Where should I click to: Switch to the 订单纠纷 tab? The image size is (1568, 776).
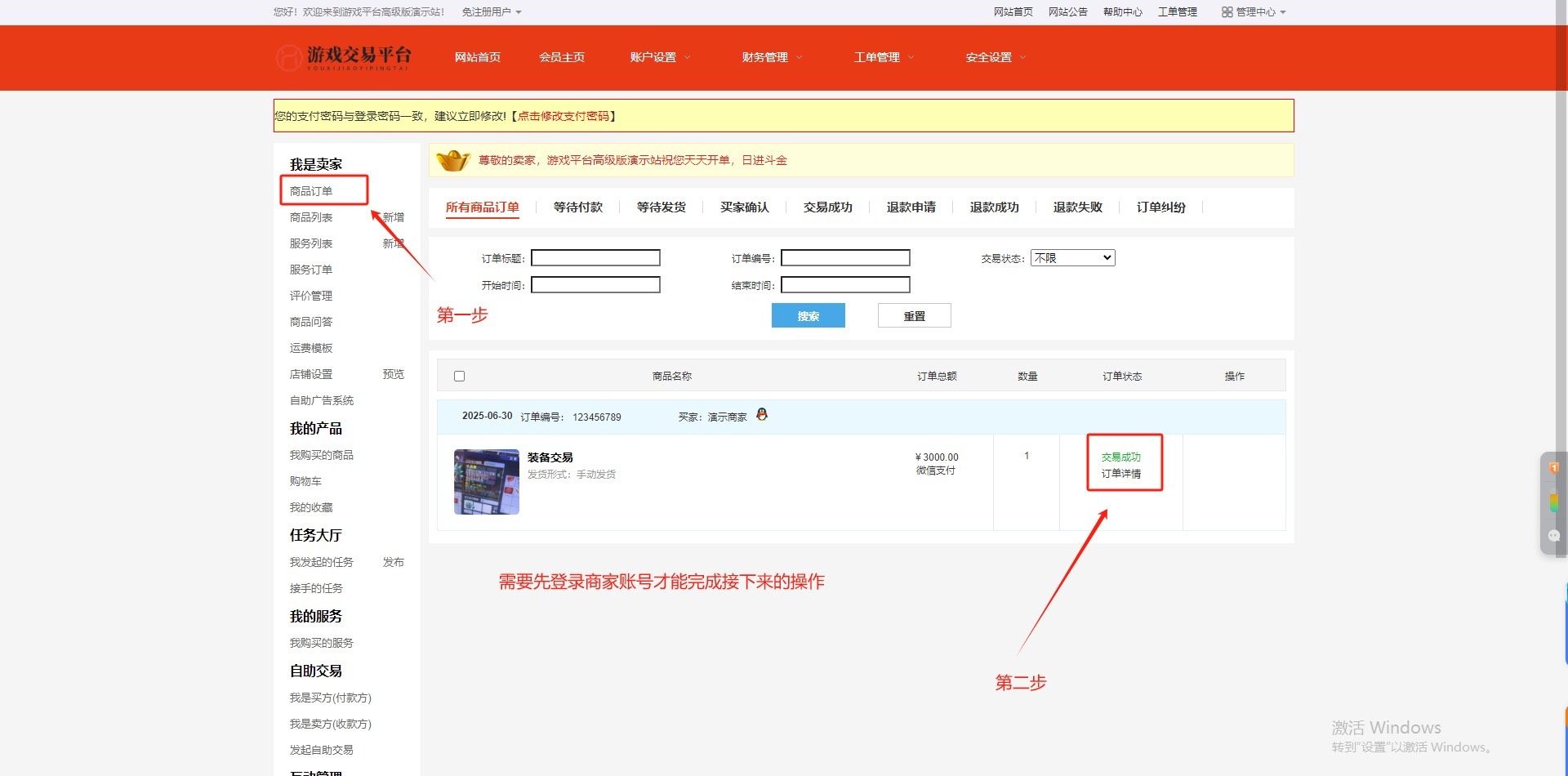1161,207
